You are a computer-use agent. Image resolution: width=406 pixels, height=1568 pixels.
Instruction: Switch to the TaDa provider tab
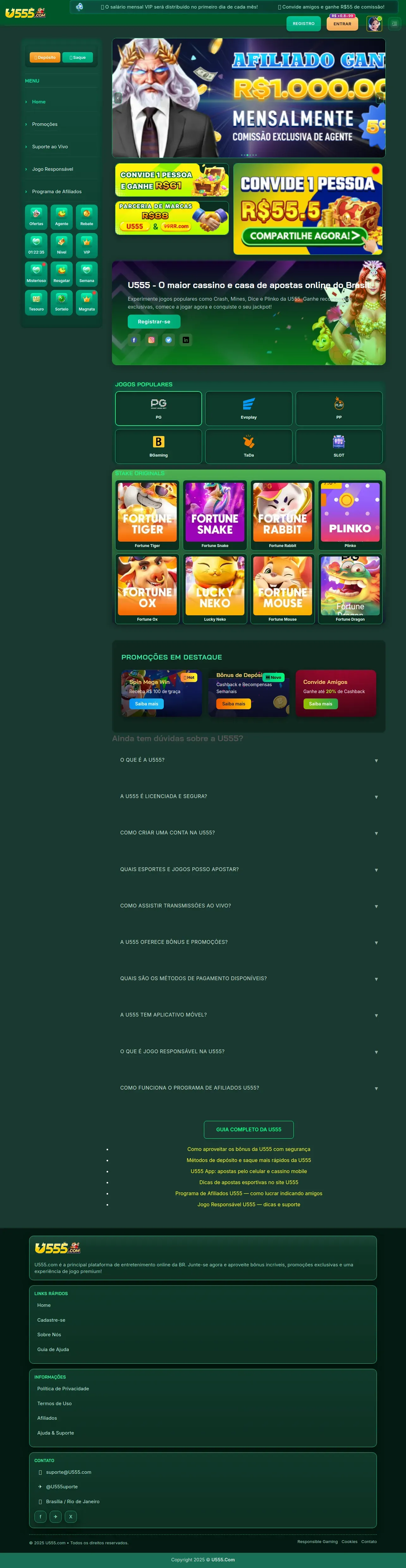point(248,446)
